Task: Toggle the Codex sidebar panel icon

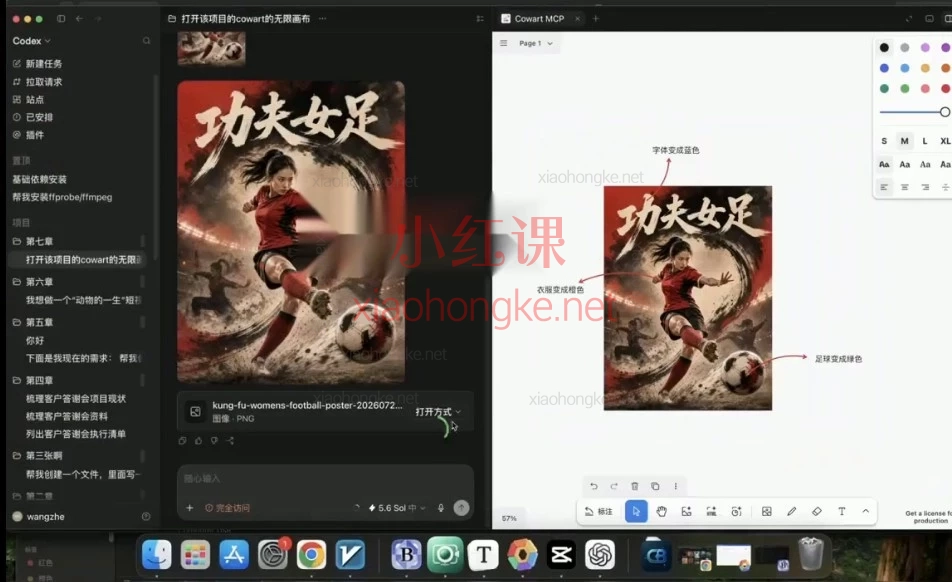Action: [61, 19]
